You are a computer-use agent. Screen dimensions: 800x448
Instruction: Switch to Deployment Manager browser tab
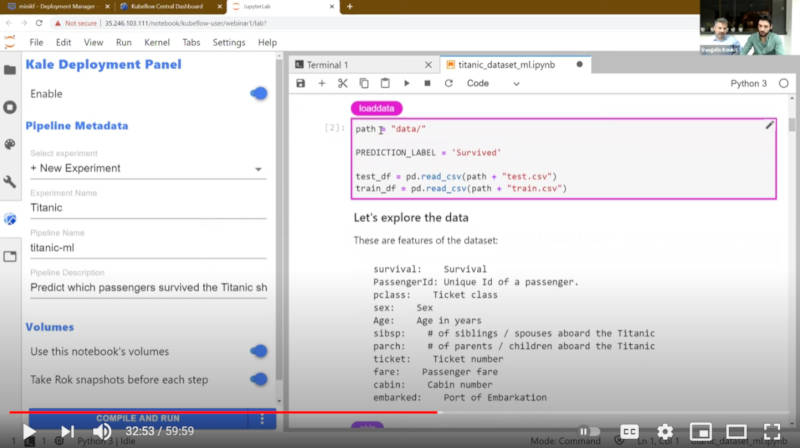tap(60, 7)
